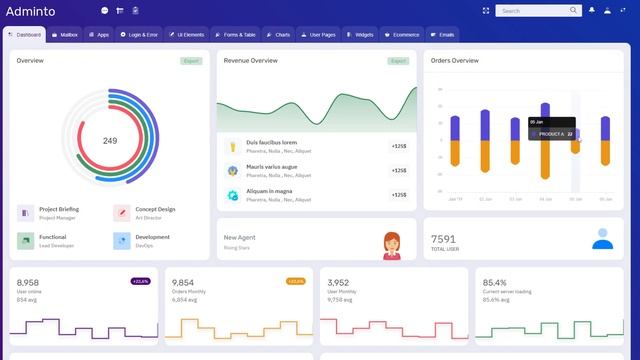The height and width of the screenshot is (360, 640).
Task: Open the Forms & Table tab
Action: click(x=236, y=35)
